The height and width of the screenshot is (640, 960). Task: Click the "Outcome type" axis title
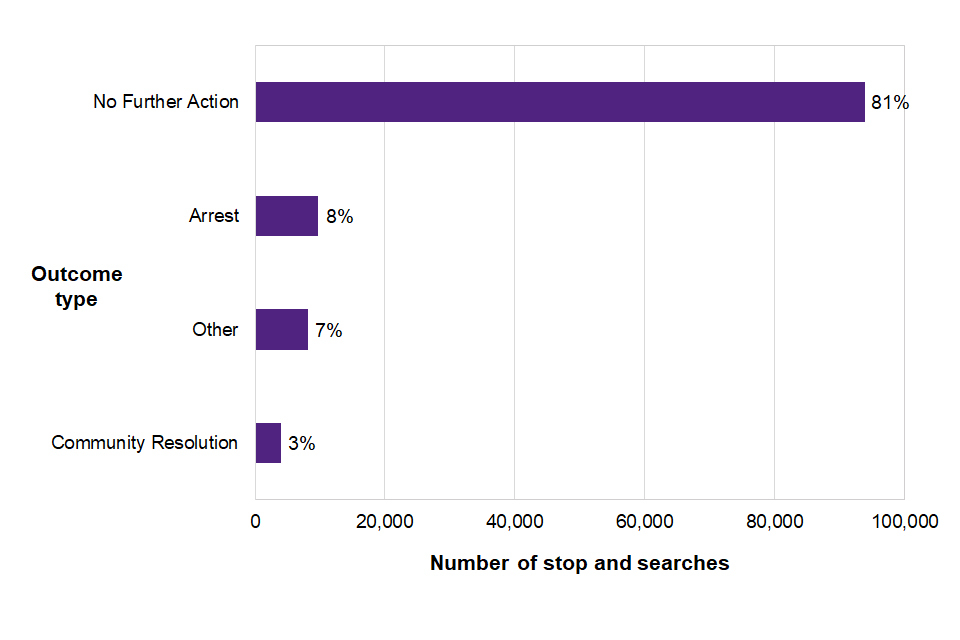[x=77, y=286]
